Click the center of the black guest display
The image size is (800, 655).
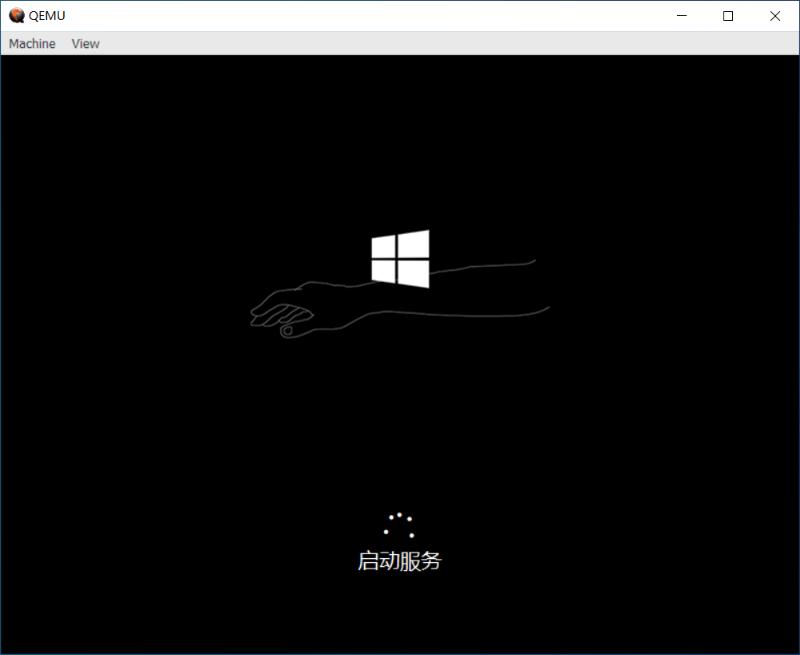click(400, 357)
